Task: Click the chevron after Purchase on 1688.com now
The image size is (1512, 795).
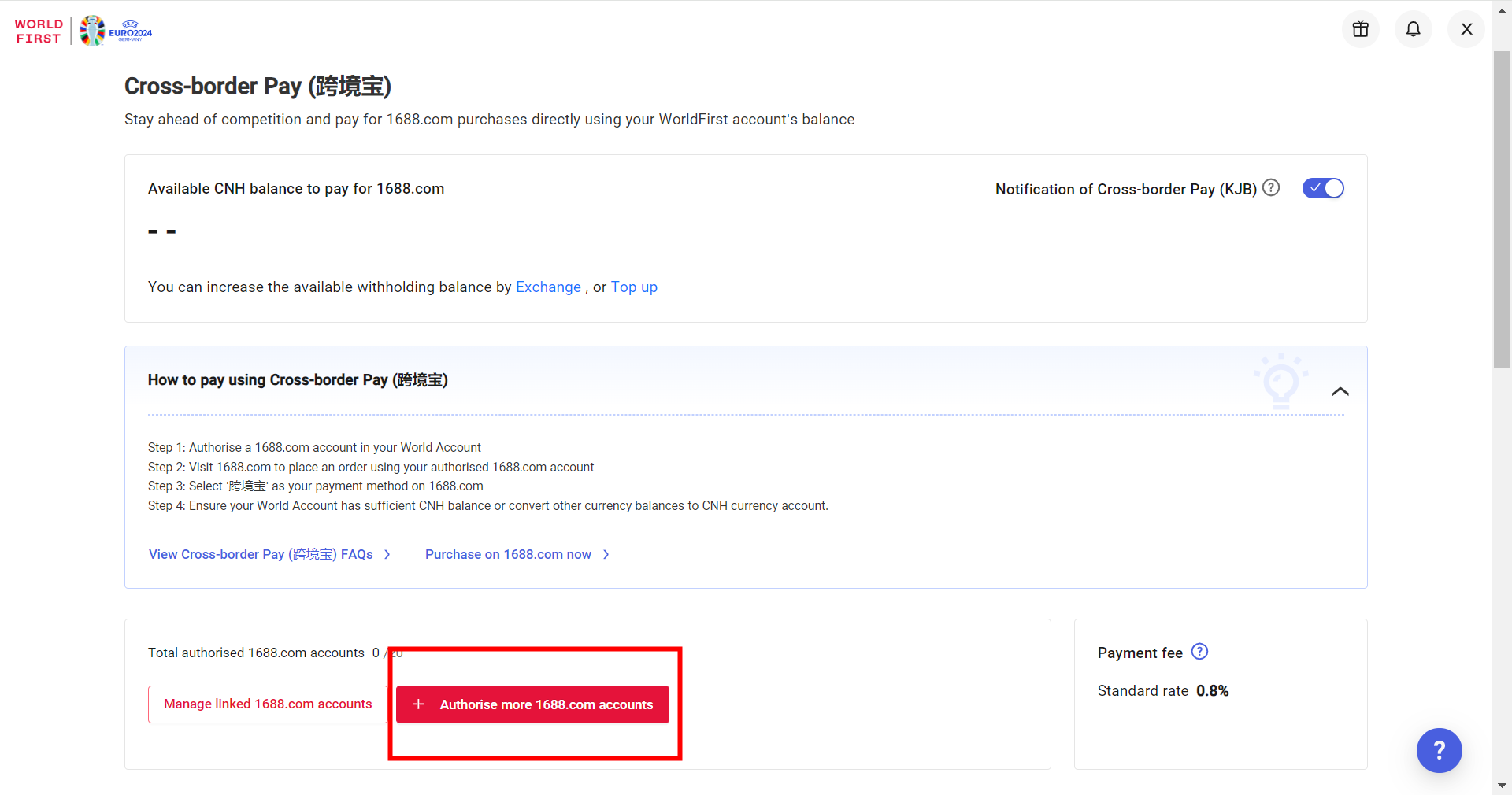Action: point(606,555)
